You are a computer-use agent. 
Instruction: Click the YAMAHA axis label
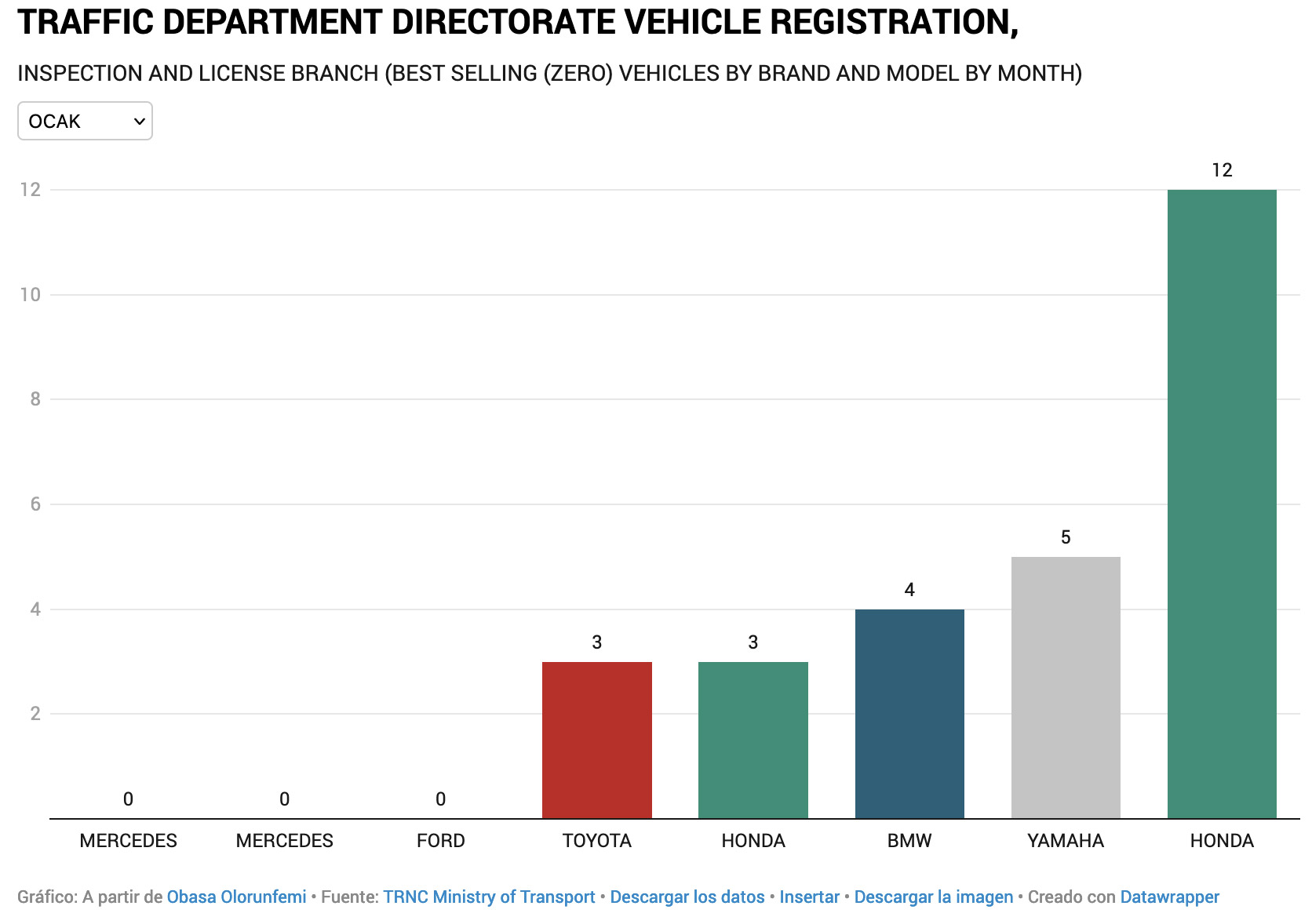coord(1066,841)
